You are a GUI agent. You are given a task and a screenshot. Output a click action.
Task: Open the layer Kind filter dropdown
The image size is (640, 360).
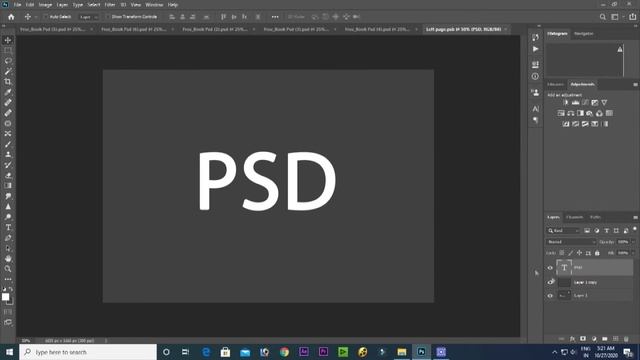563,231
